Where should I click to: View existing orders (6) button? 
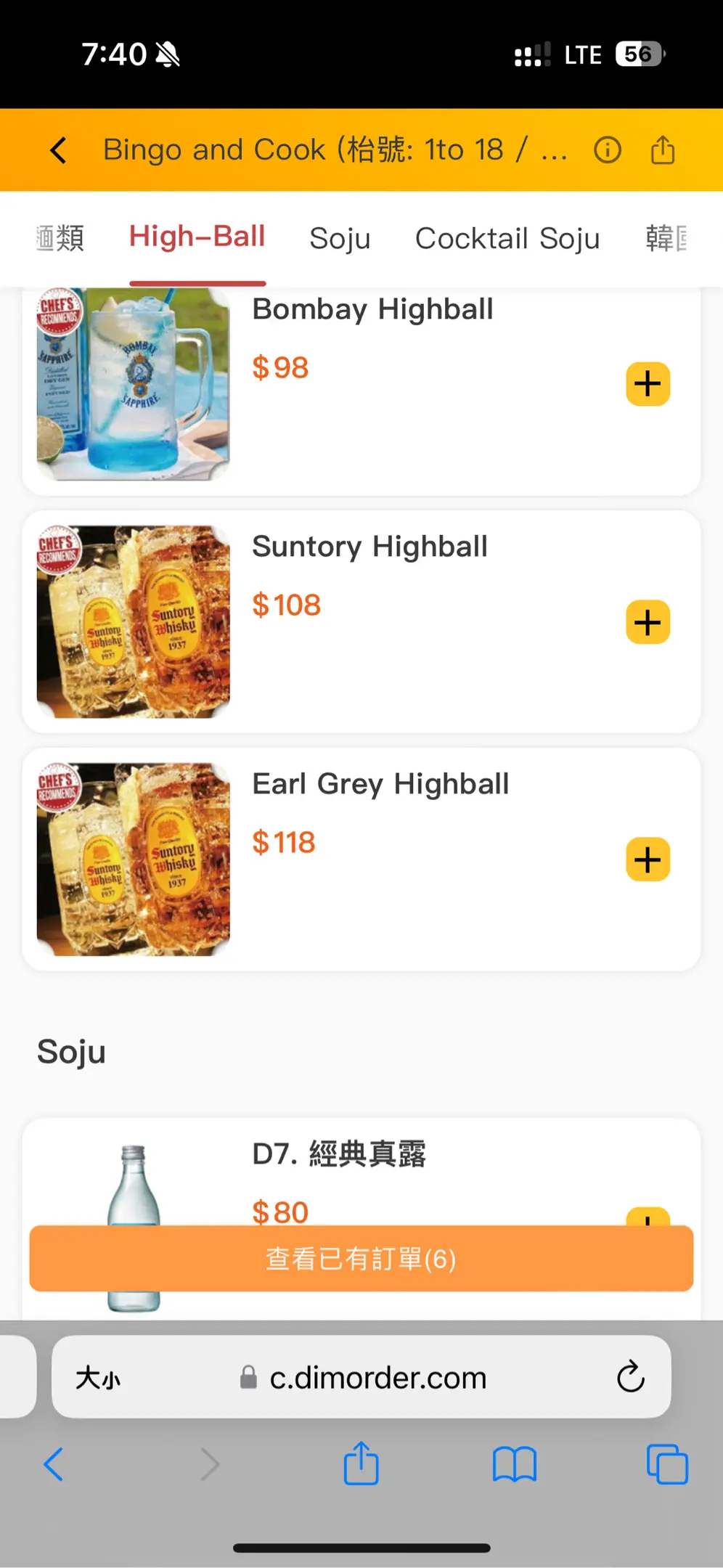(361, 1259)
